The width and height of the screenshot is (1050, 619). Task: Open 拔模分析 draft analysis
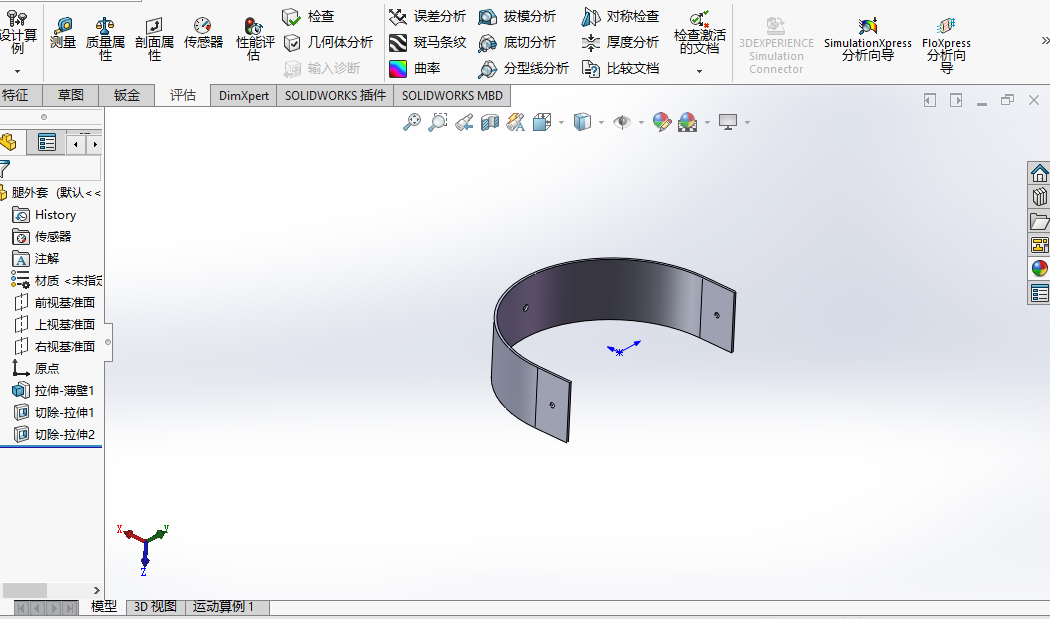517,16
